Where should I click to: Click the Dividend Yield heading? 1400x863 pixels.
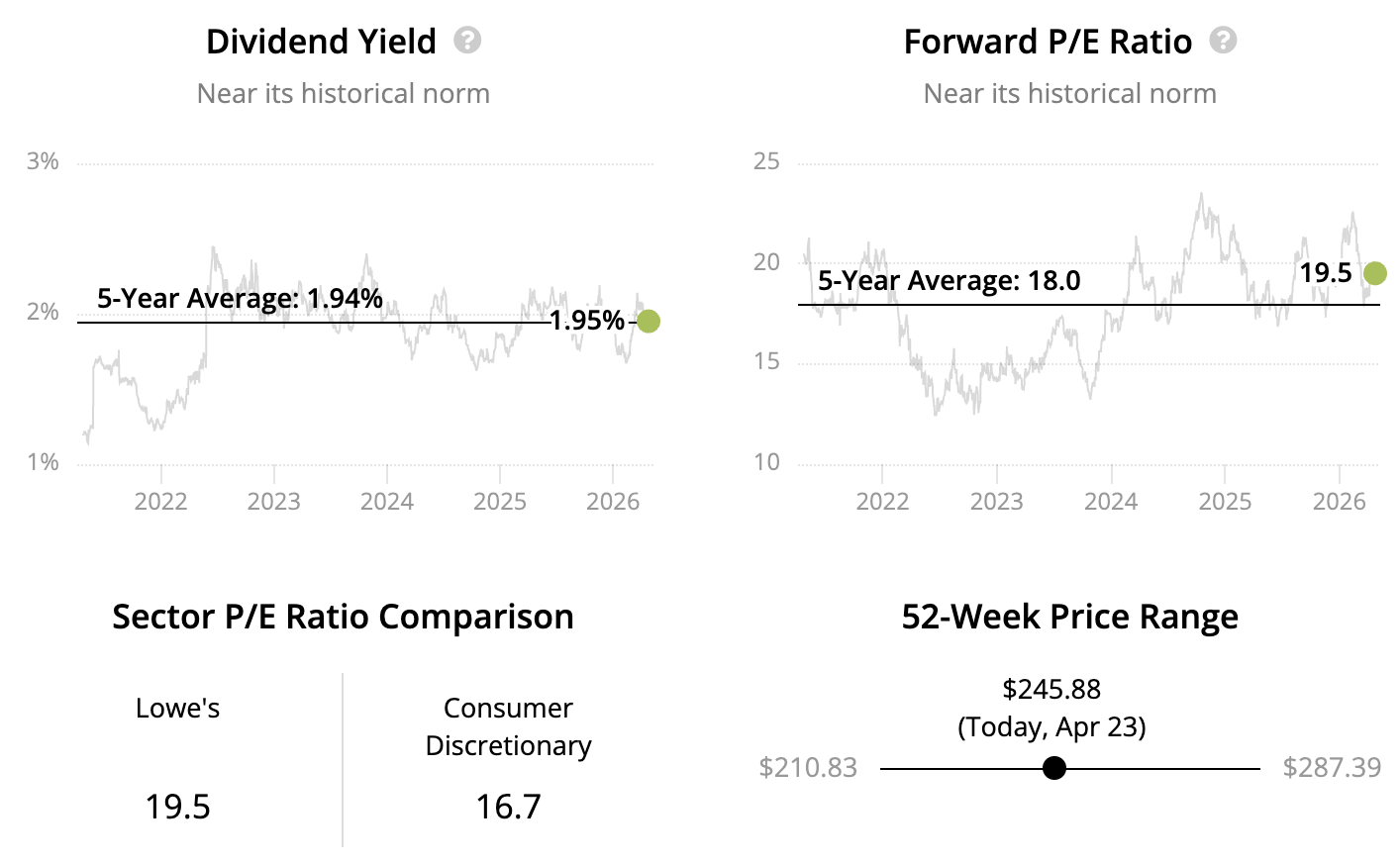click(x=321, y=42)
